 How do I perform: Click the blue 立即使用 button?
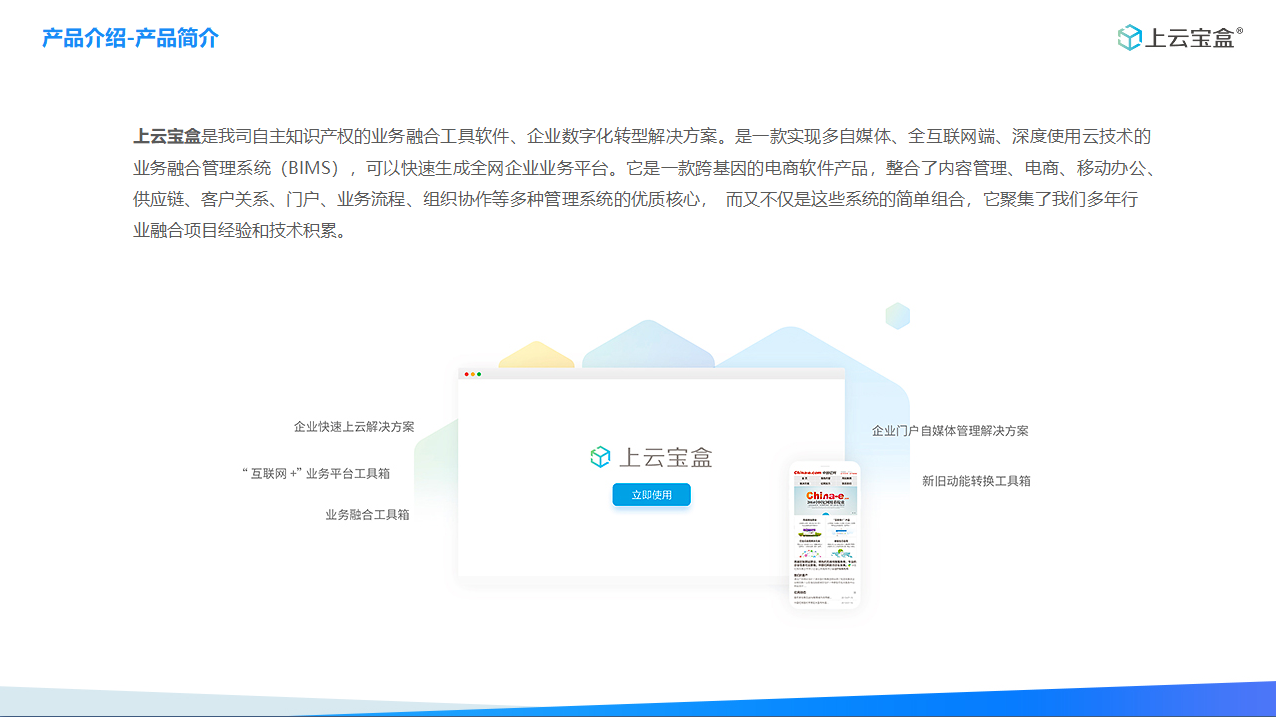(651, 495)
